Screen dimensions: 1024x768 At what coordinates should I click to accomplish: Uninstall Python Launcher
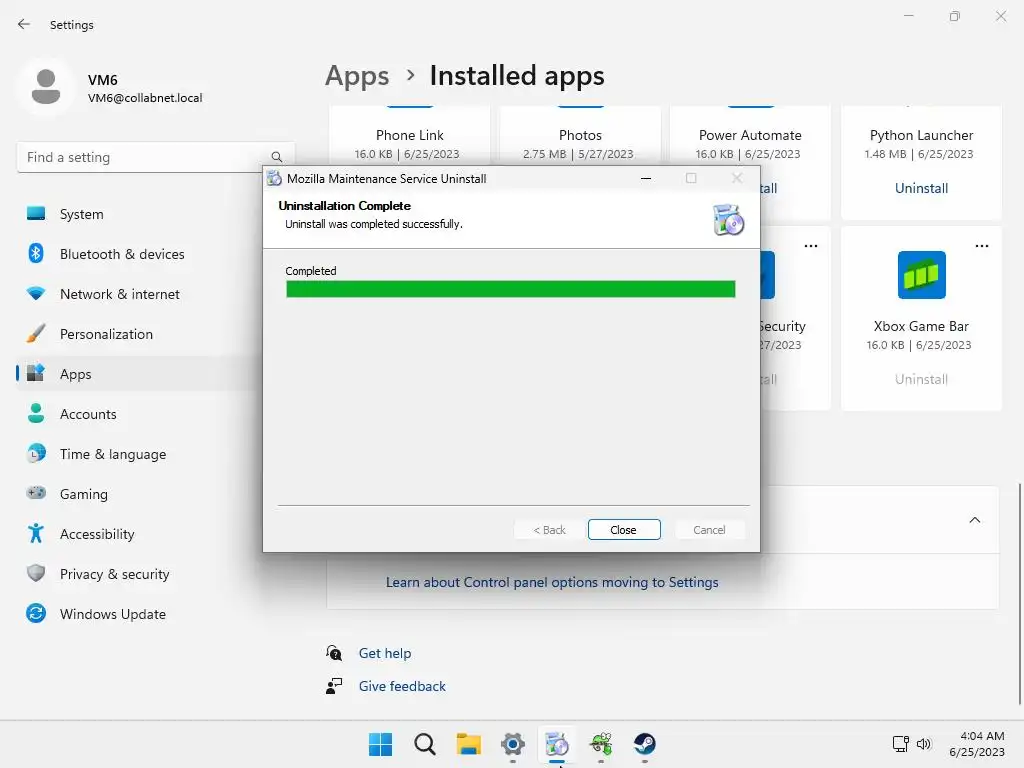tap(921, 188)
